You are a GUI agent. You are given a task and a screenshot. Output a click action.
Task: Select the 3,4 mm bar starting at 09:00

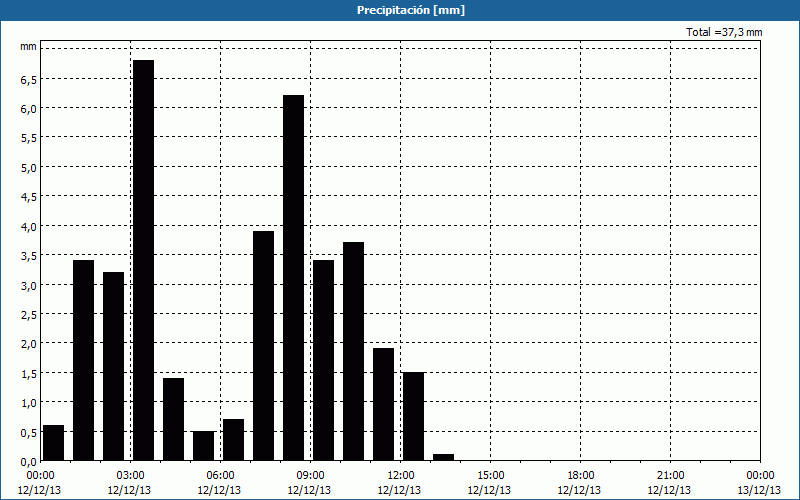coord(323,360)
